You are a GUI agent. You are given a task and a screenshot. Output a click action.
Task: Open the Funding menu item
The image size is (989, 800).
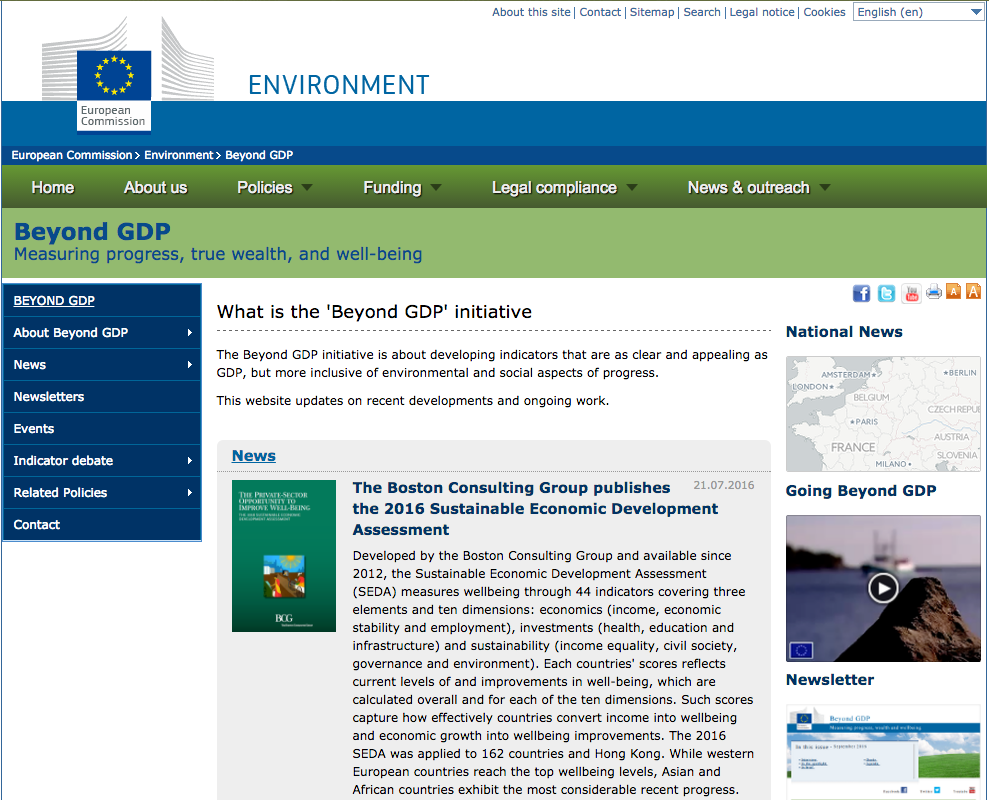[392, 187]
